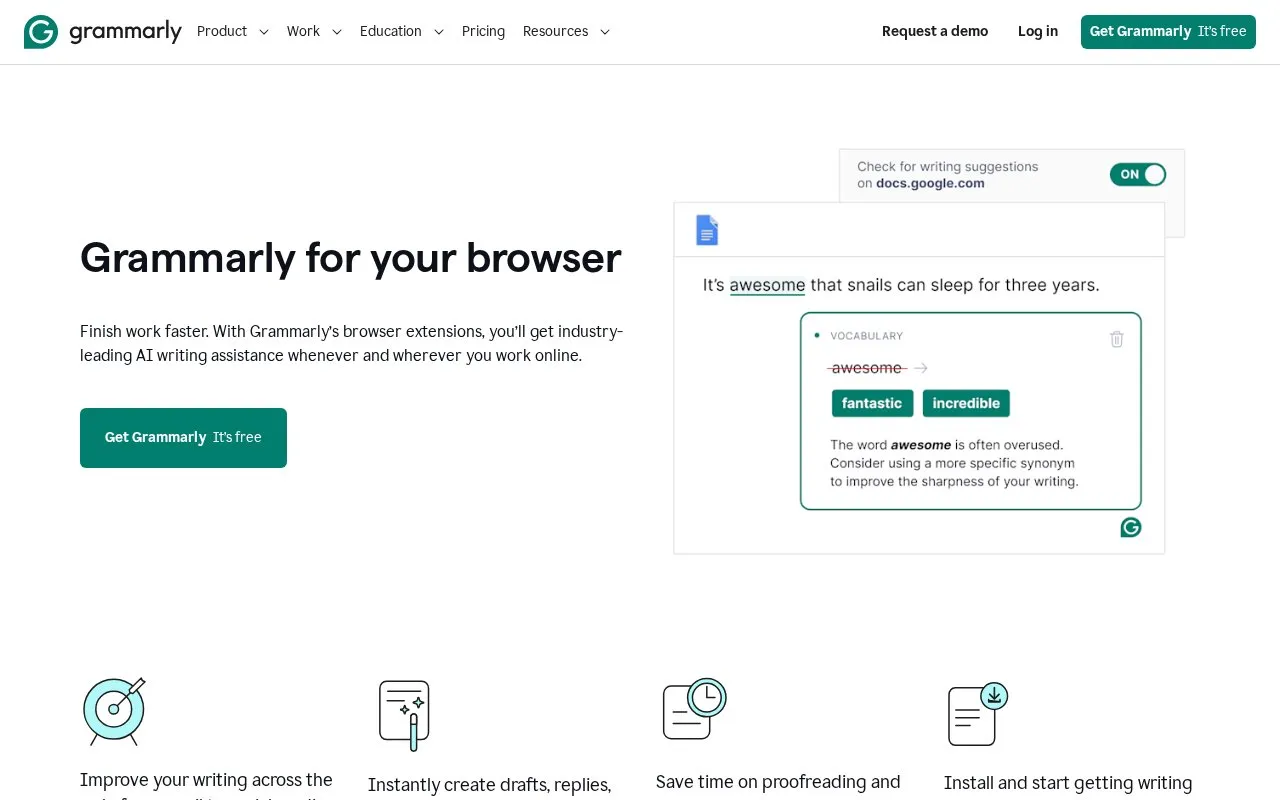This screenshot has height=800, width=1280.
Task: Go to the Pricing page
Action: (483, 31)
